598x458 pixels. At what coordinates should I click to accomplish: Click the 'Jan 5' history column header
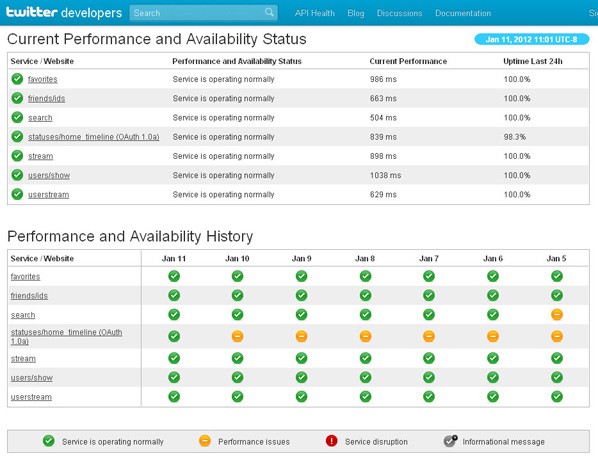click(x=556, y=259)
